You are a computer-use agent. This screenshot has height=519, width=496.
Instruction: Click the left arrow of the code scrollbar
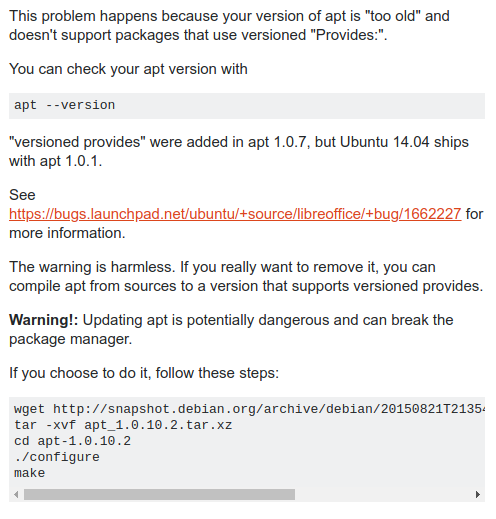pyautogui.click(x=16, y=494)
